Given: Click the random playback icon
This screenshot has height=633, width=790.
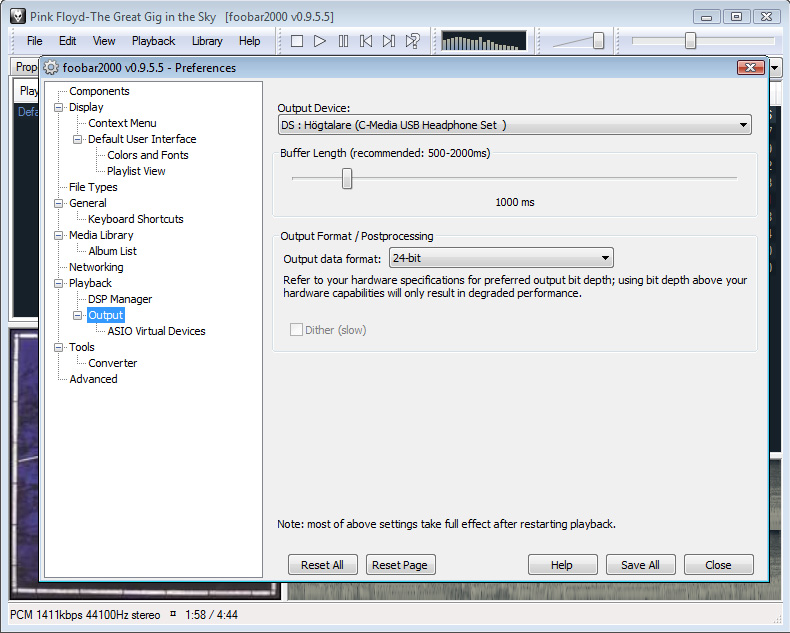Looking at the screenshot, I should pyautogui.click(x=412, y=41).
